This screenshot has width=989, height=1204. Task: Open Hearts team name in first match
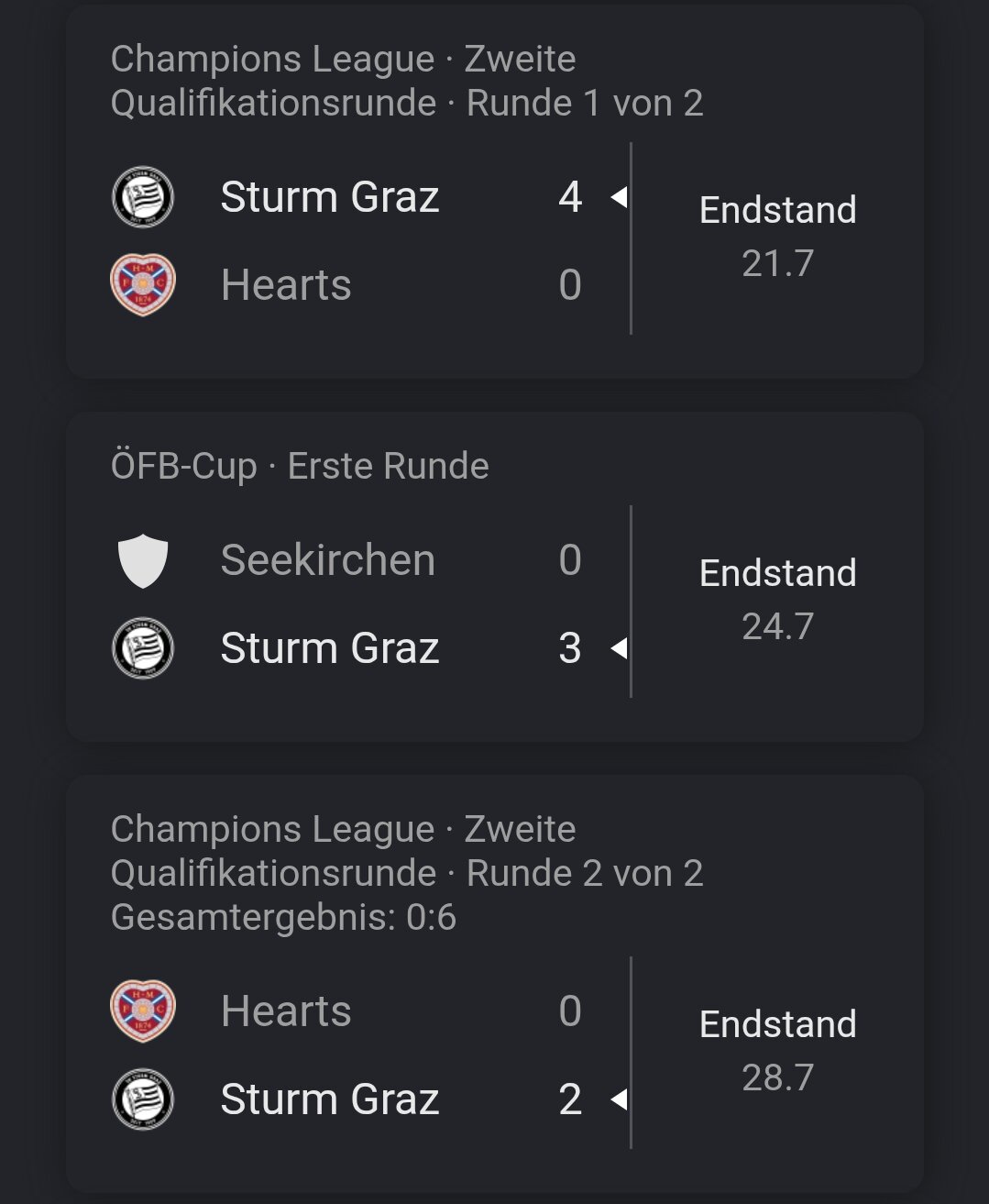point(286,284)
